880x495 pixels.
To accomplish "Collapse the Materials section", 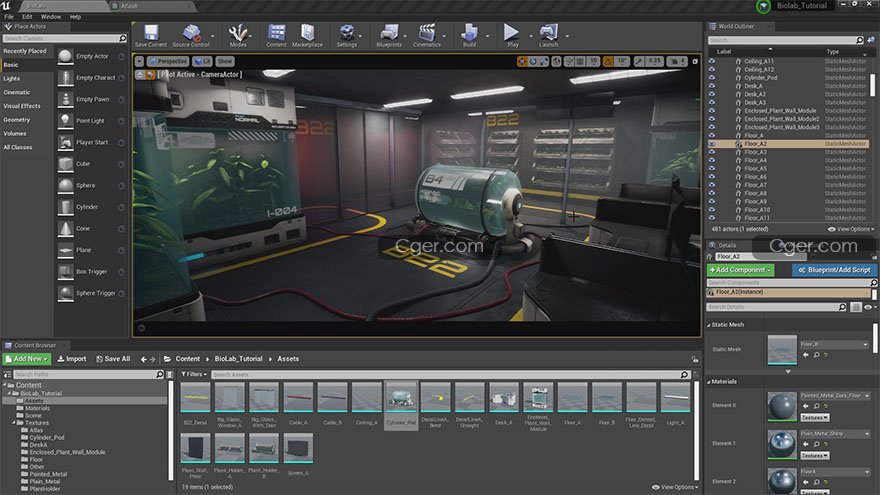I will point(709,382).
